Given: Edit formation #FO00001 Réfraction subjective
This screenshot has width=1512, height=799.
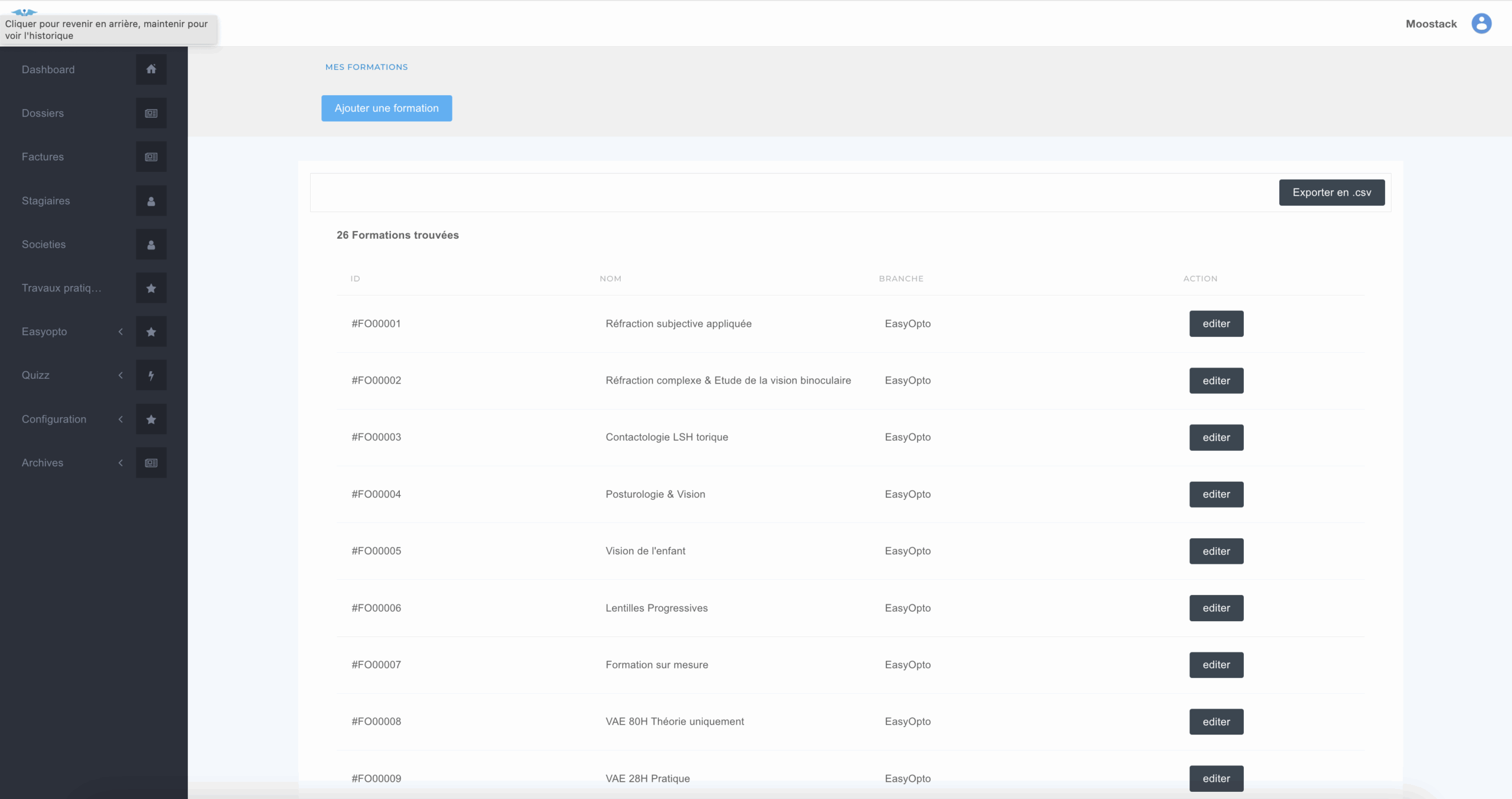Looking at the screenshot, I should click(1216, 324).
